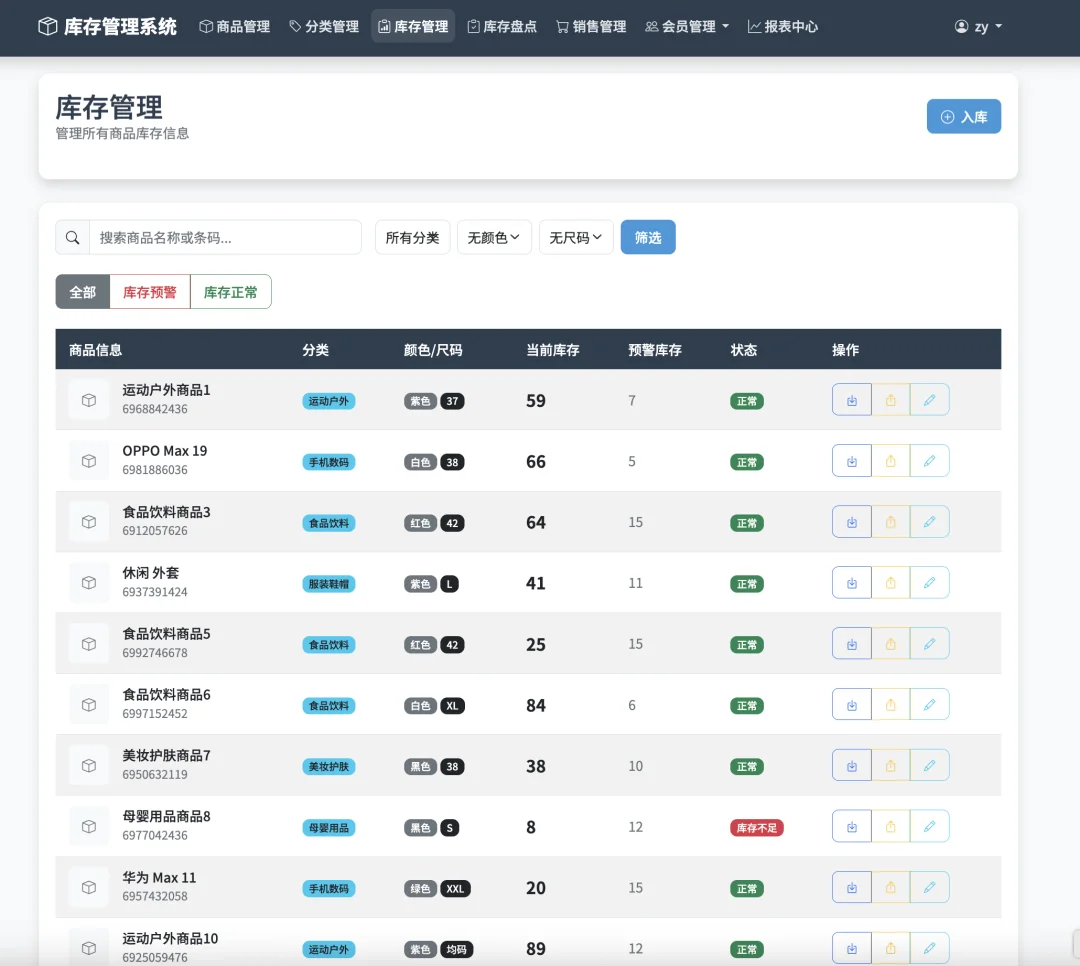Click the 筛选 filter button
Screen dimensions: 1080x966
coord(648,238)
